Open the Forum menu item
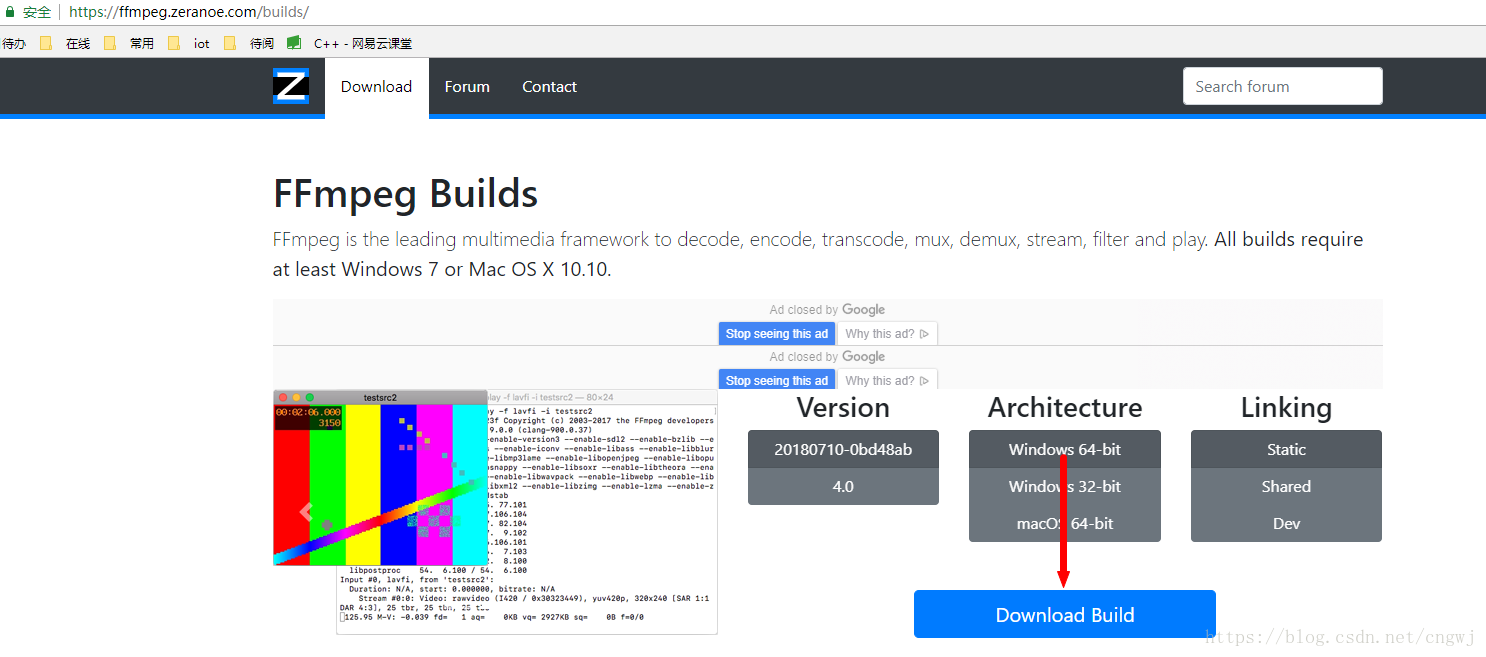The image size is (1486, 657). point(467,87)
